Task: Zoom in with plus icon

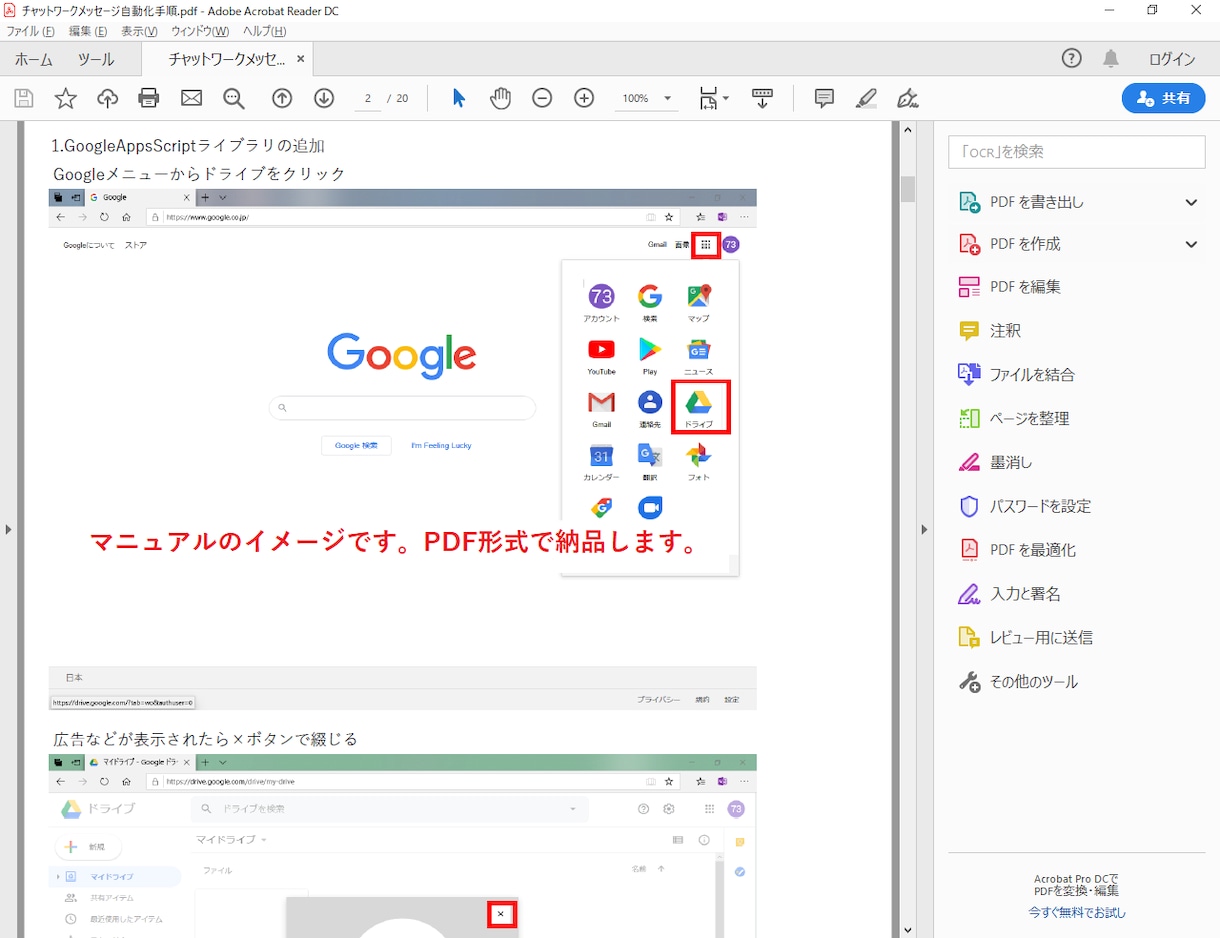Action: pos(584,98)
